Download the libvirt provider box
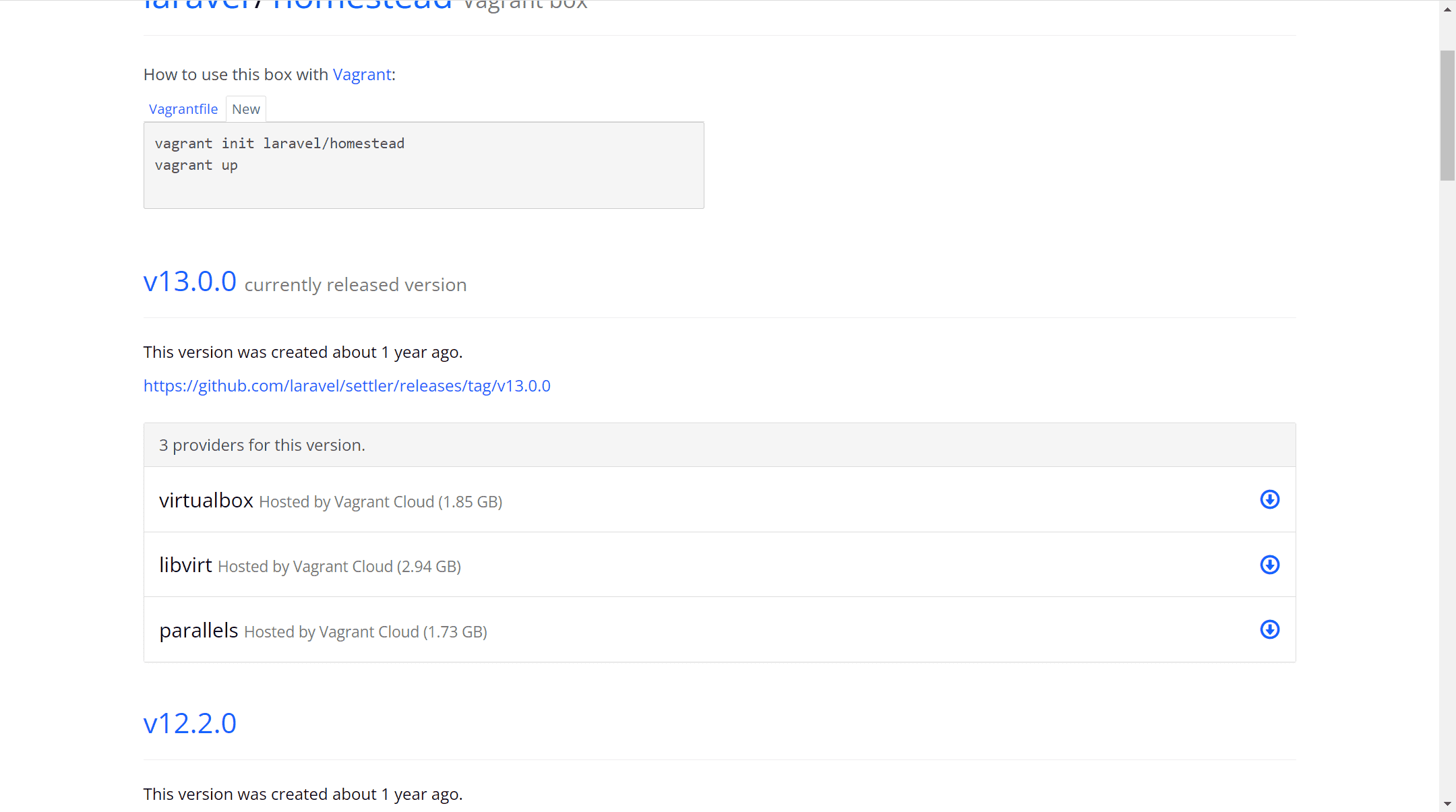The height and width of the screenshot is (812, 1456). point(1269,565)
